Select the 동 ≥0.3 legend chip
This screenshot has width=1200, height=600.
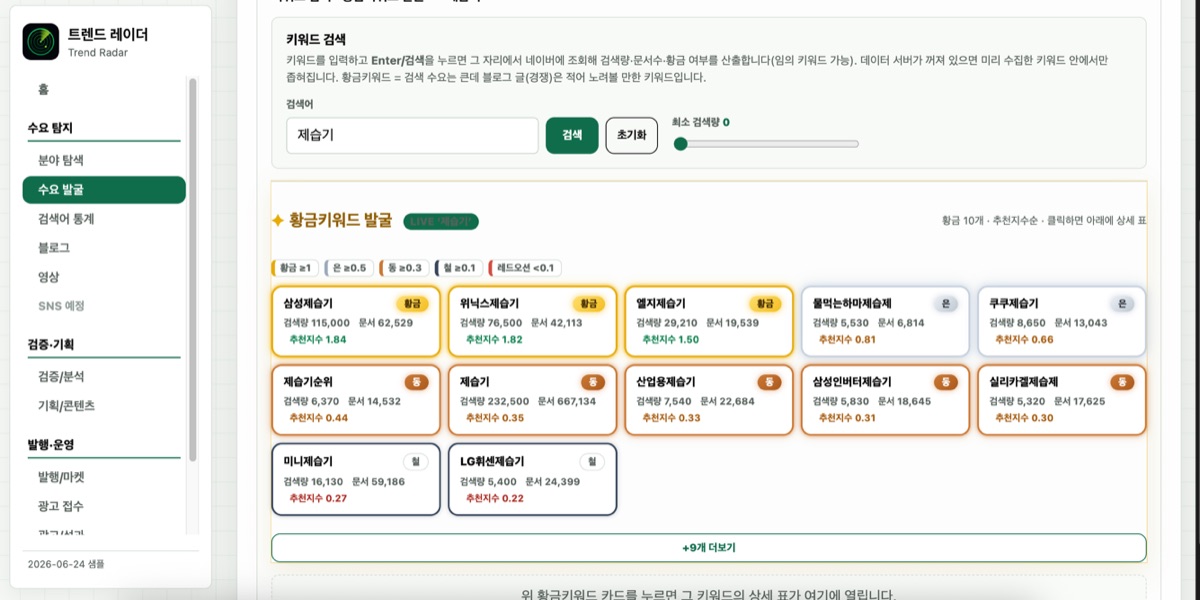tap(404, 268)
